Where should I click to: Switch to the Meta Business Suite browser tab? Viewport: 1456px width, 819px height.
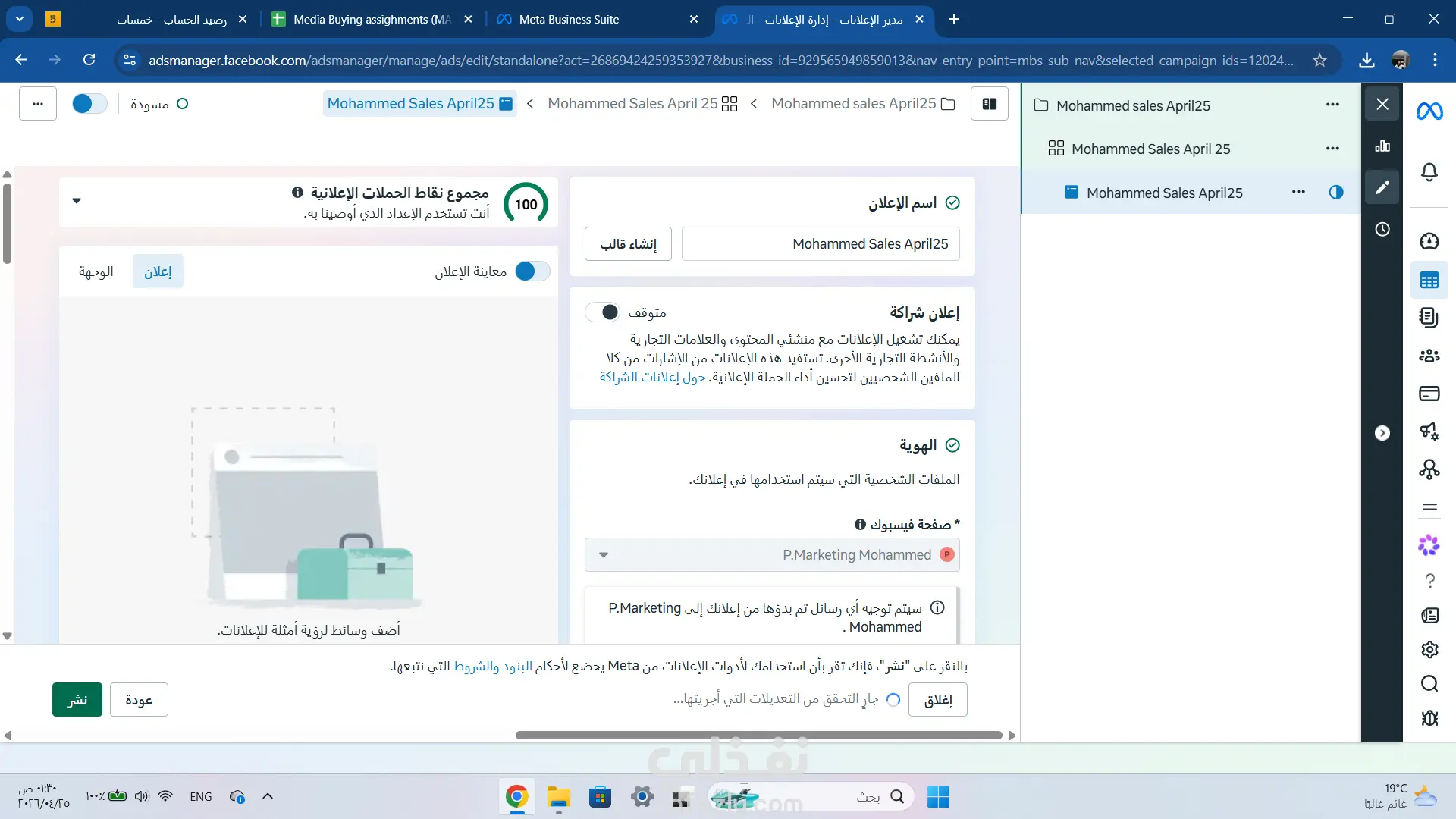(x=598, y=19)
